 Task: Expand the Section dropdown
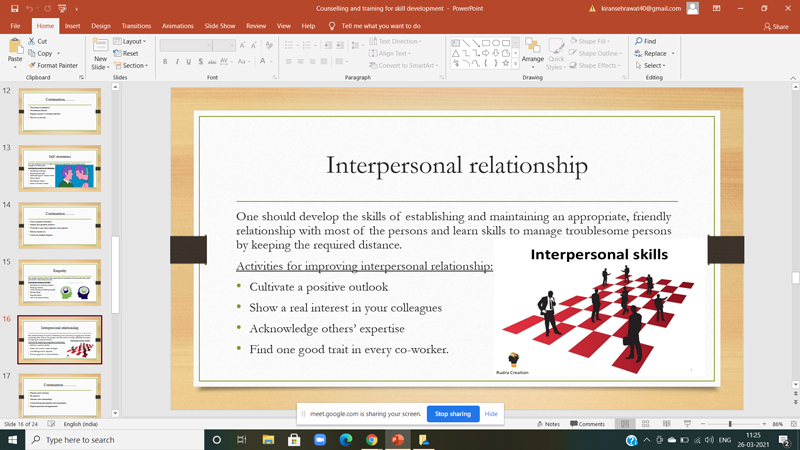pyautogui.click(x=133, y=65)
